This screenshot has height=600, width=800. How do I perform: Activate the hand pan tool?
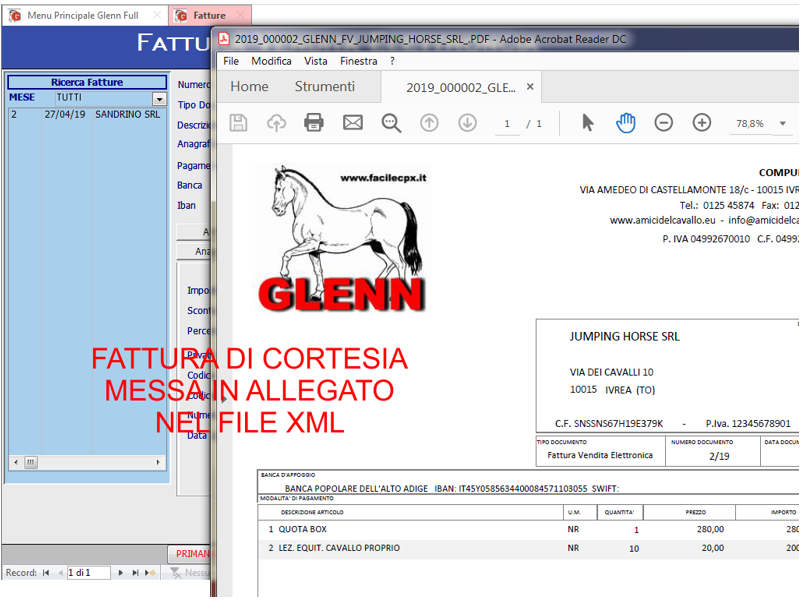point(626,123)
